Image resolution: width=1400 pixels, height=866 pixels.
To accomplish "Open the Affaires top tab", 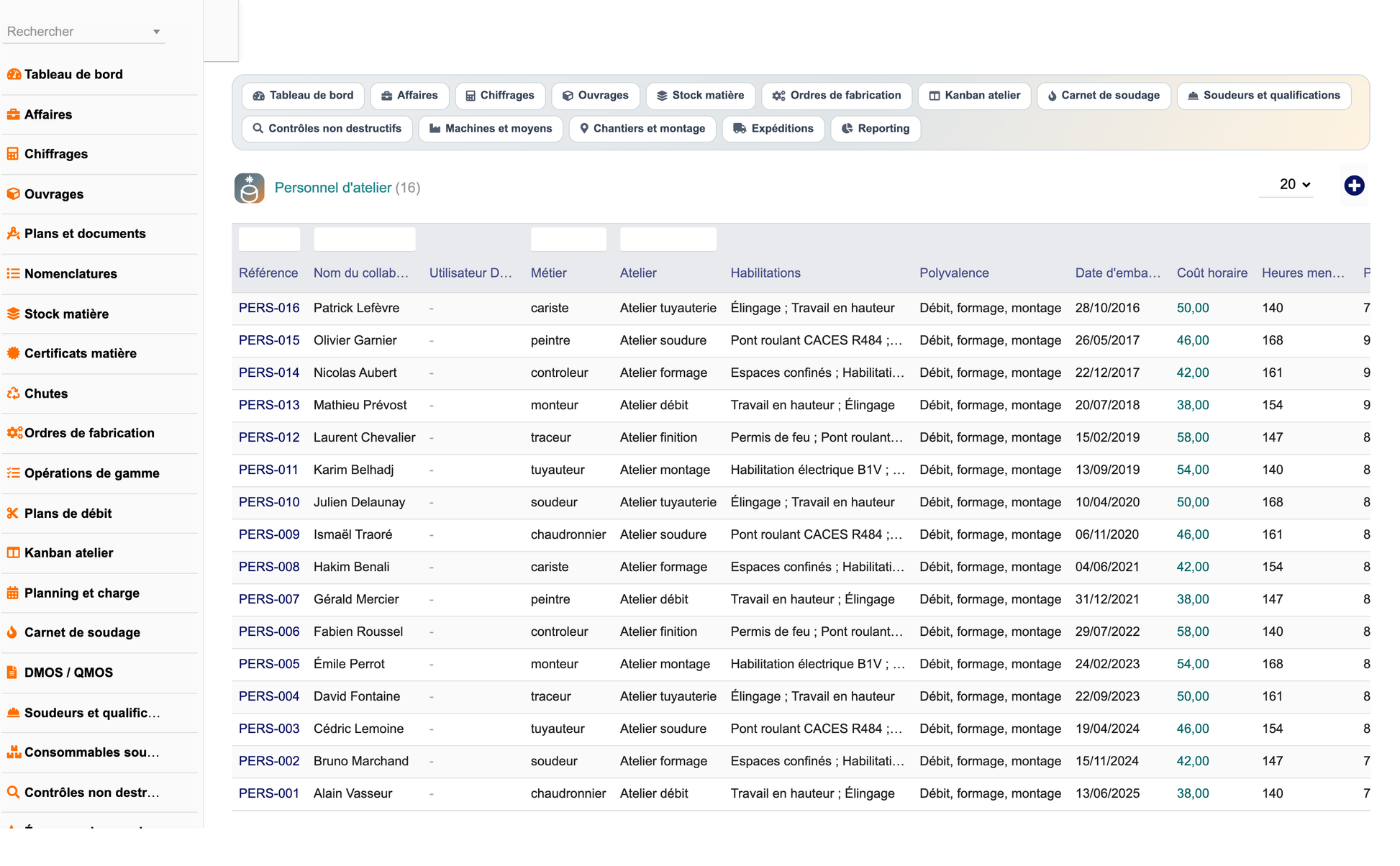I will pyautogui.click(x=409, y=96).
